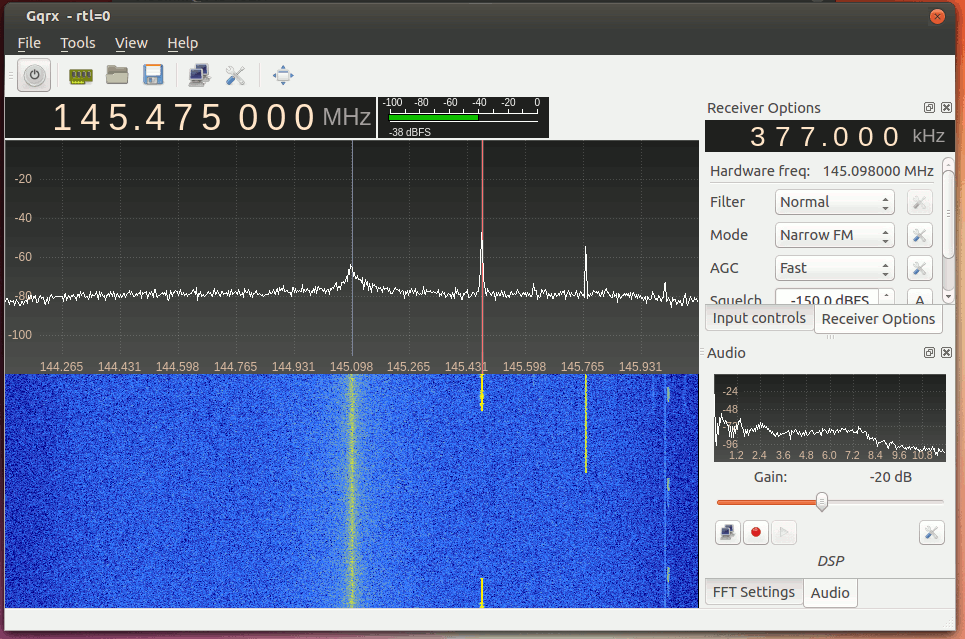Click the load settings folder icon

point(117,75)
